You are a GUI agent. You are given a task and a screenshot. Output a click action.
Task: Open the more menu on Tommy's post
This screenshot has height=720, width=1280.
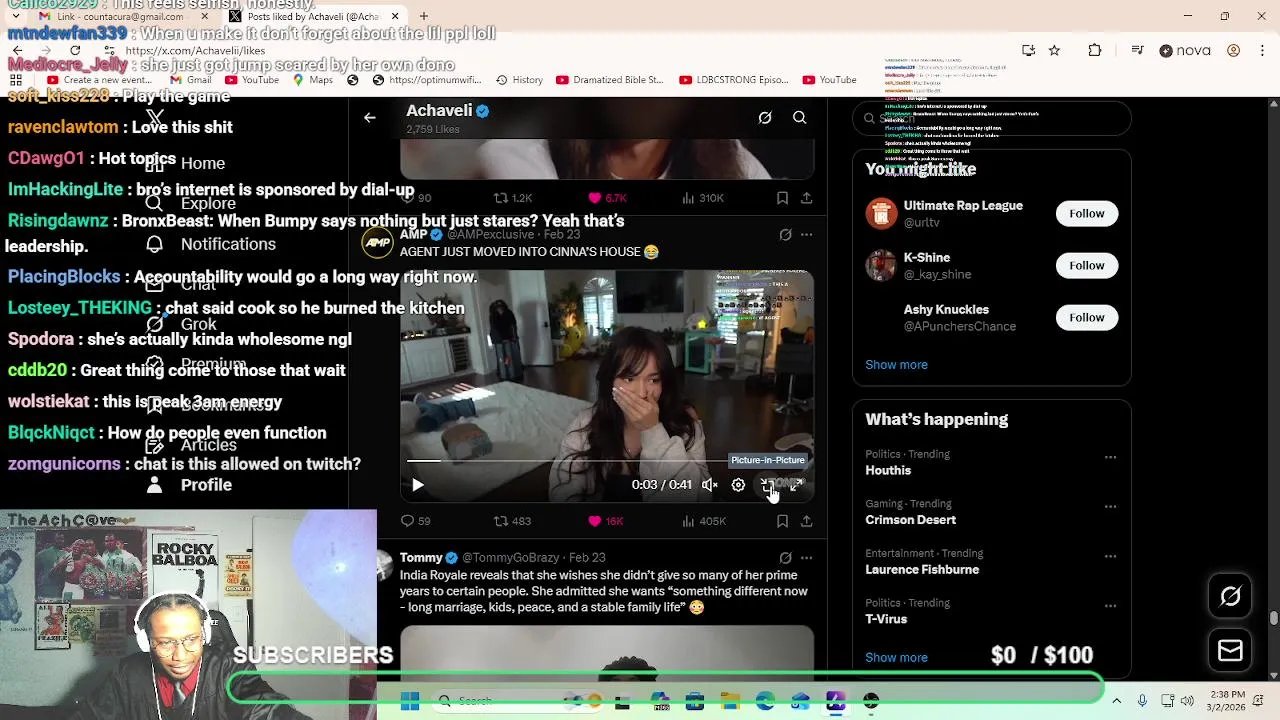tap(806, 558)
